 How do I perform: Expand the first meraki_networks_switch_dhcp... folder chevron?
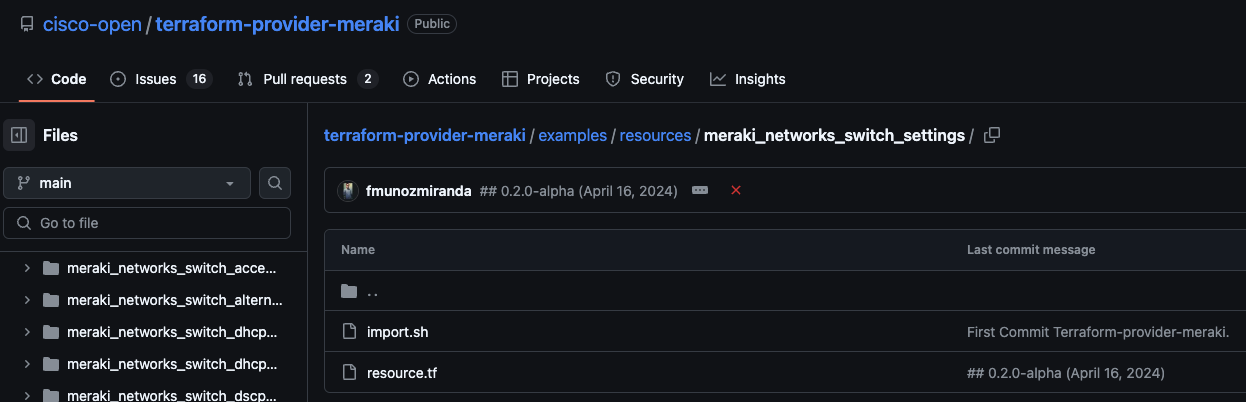[x=27, y=332]
